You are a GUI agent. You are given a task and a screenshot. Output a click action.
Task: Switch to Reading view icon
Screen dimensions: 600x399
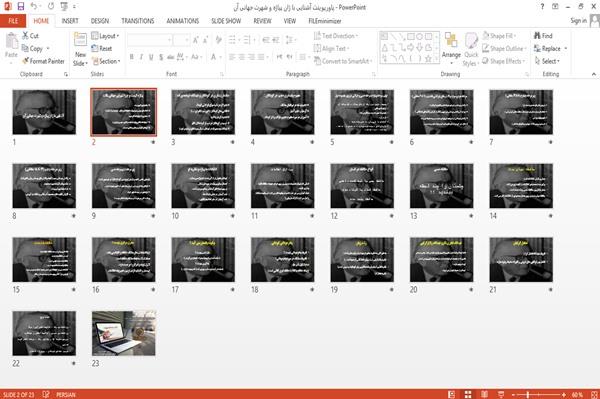pyautogui.click(x=484, y=394)
